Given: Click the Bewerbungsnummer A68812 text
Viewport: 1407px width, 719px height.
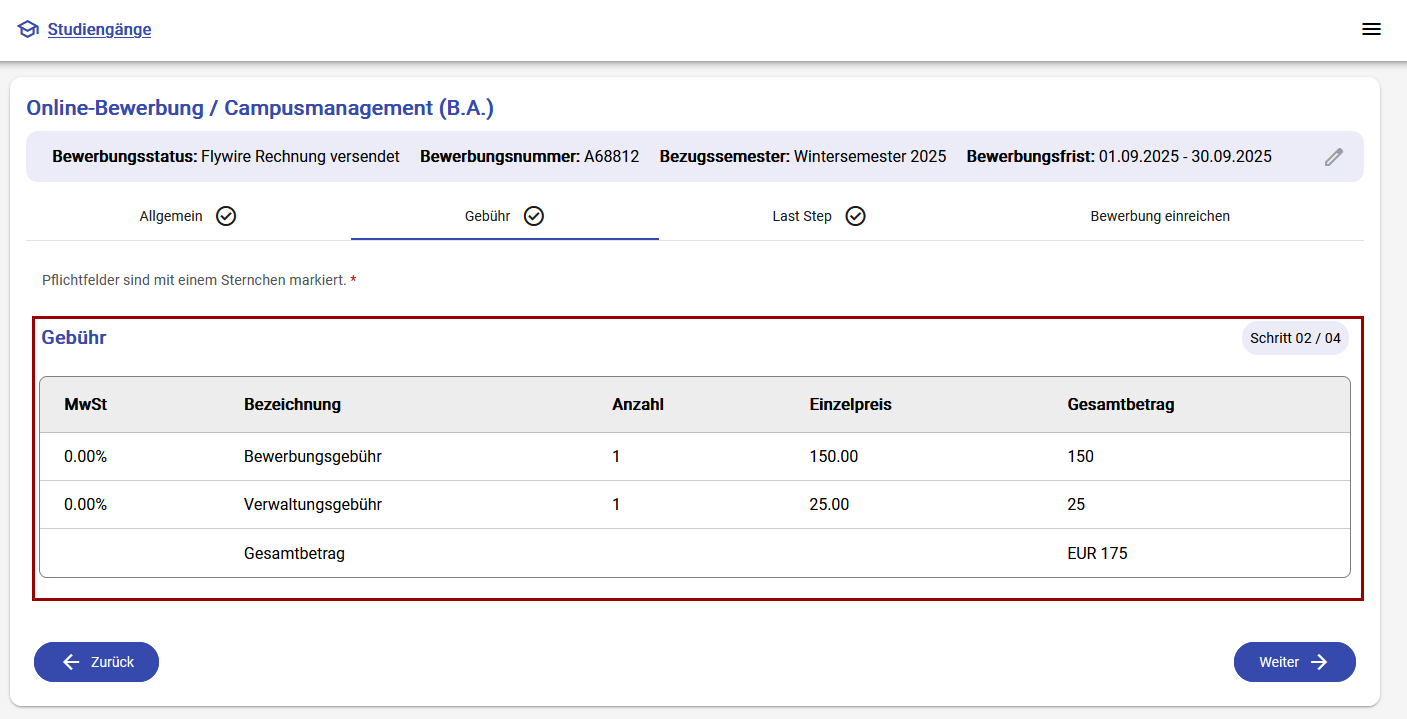Looking at the screenshot, I should (529, 157).
